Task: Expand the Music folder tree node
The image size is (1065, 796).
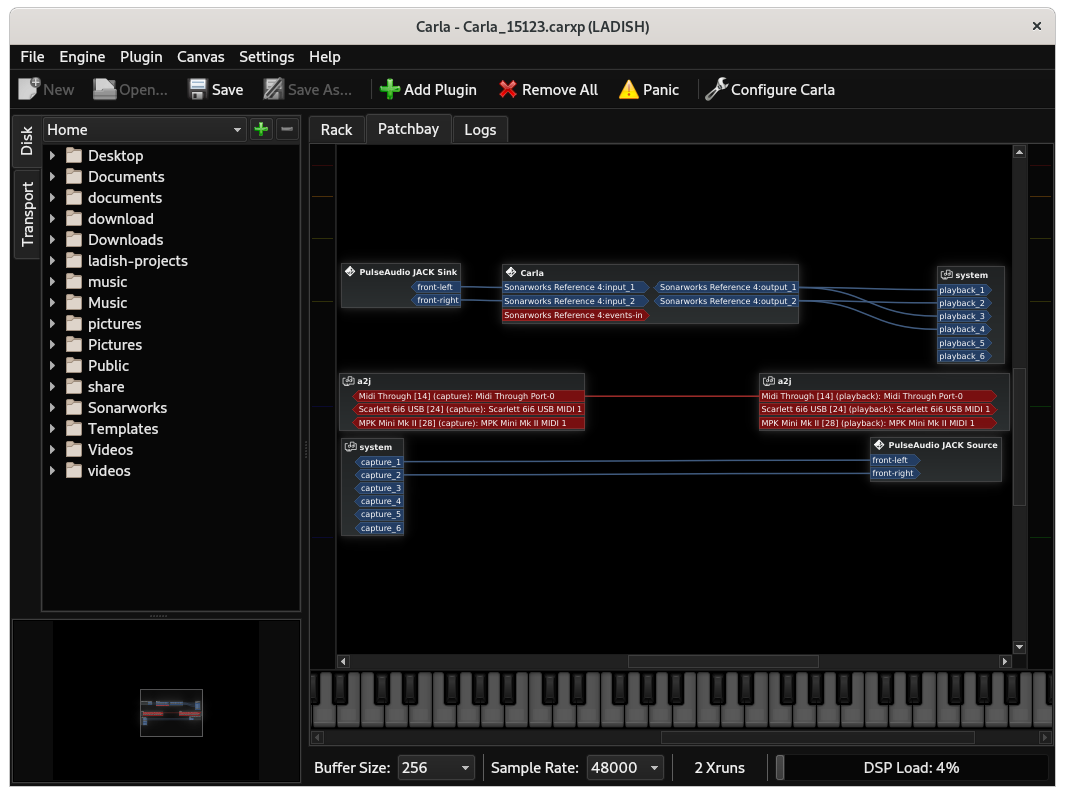Action: 52,303
